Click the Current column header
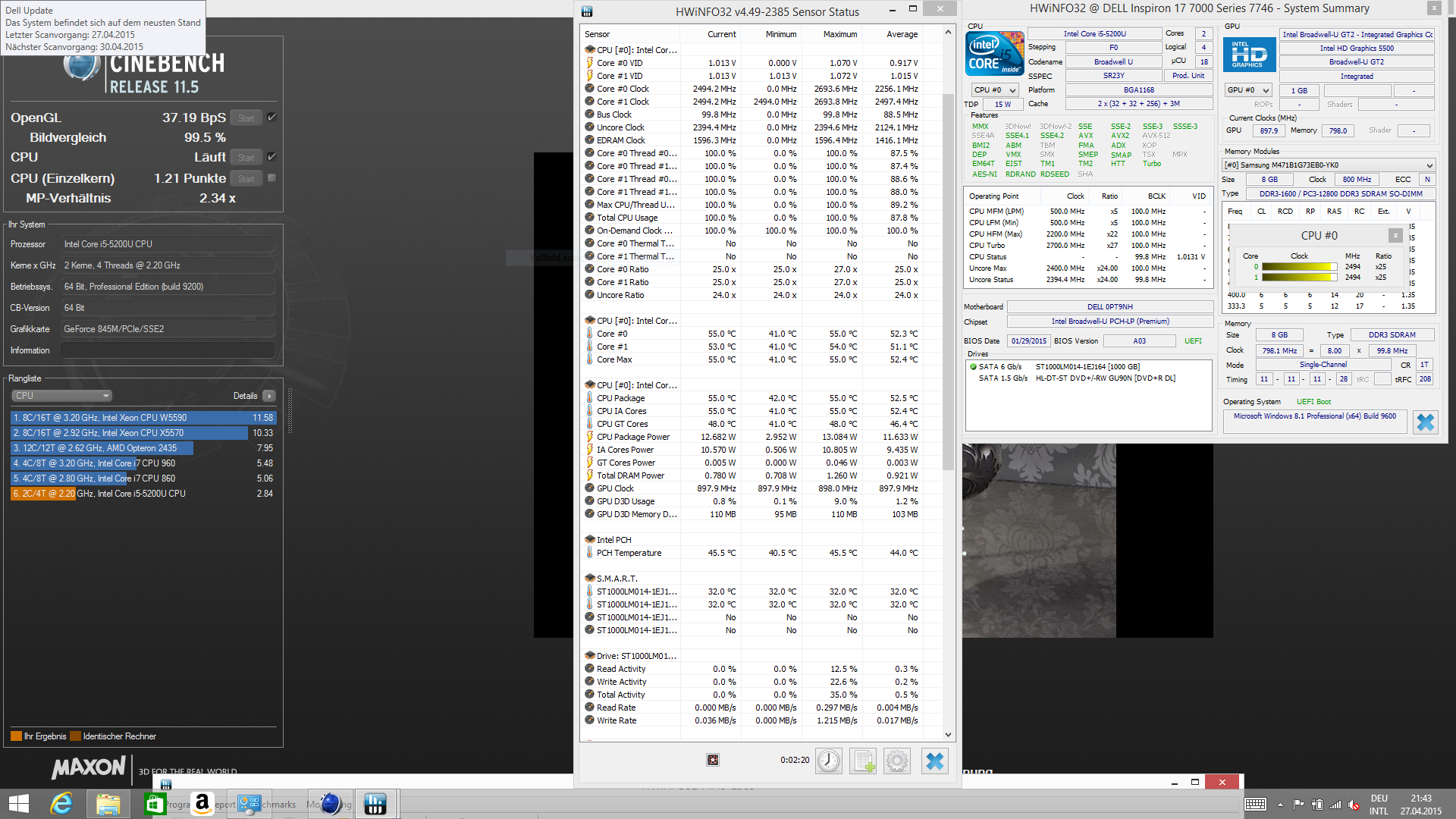Screen dimensions: 1456x819 click(710, 34)
